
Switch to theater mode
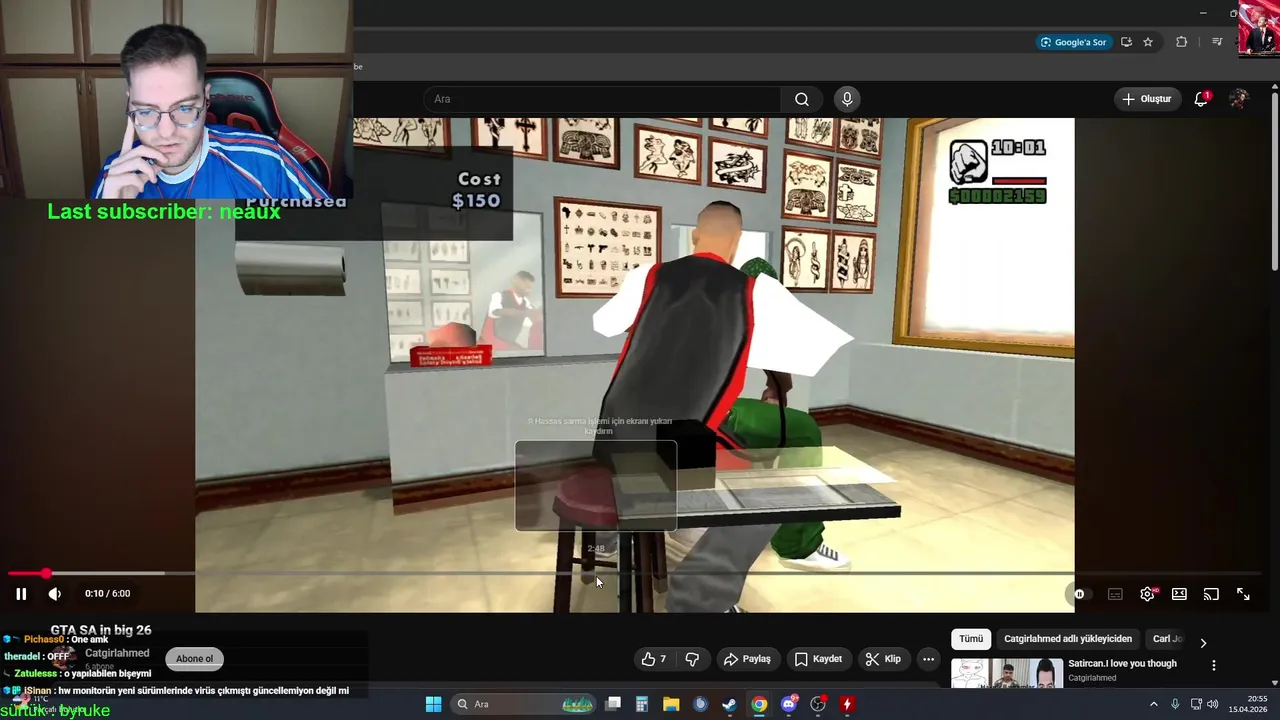tap(1179, 594)
